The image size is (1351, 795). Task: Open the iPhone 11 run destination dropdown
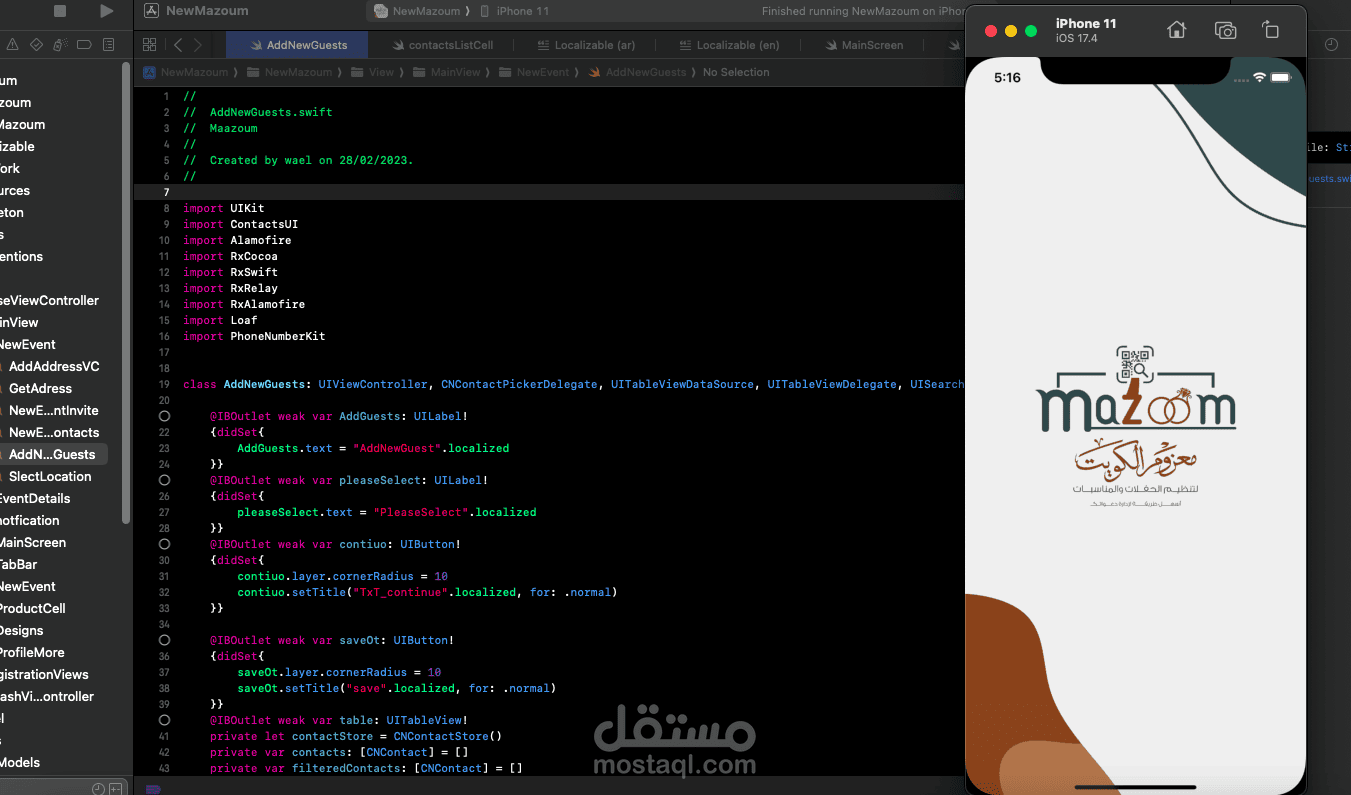click(514, 11)
